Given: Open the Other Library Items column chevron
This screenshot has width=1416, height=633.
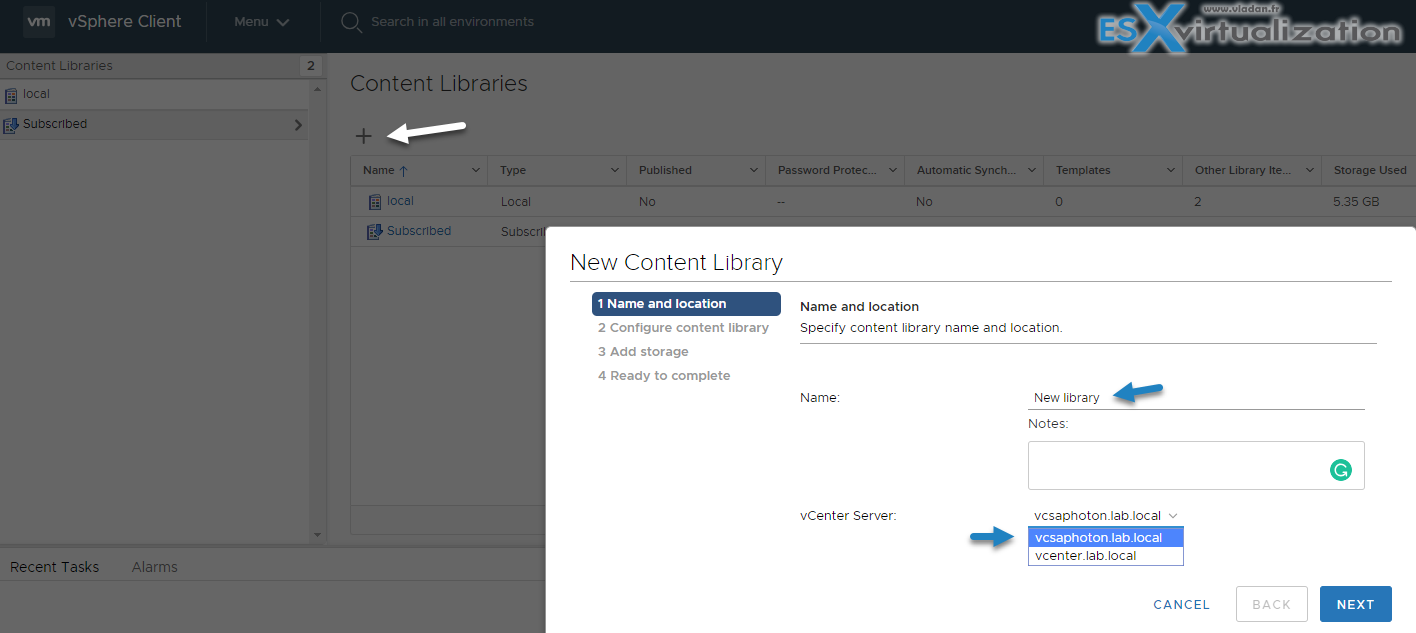Looking at the screenshot, I should (x=1309, y=171).
